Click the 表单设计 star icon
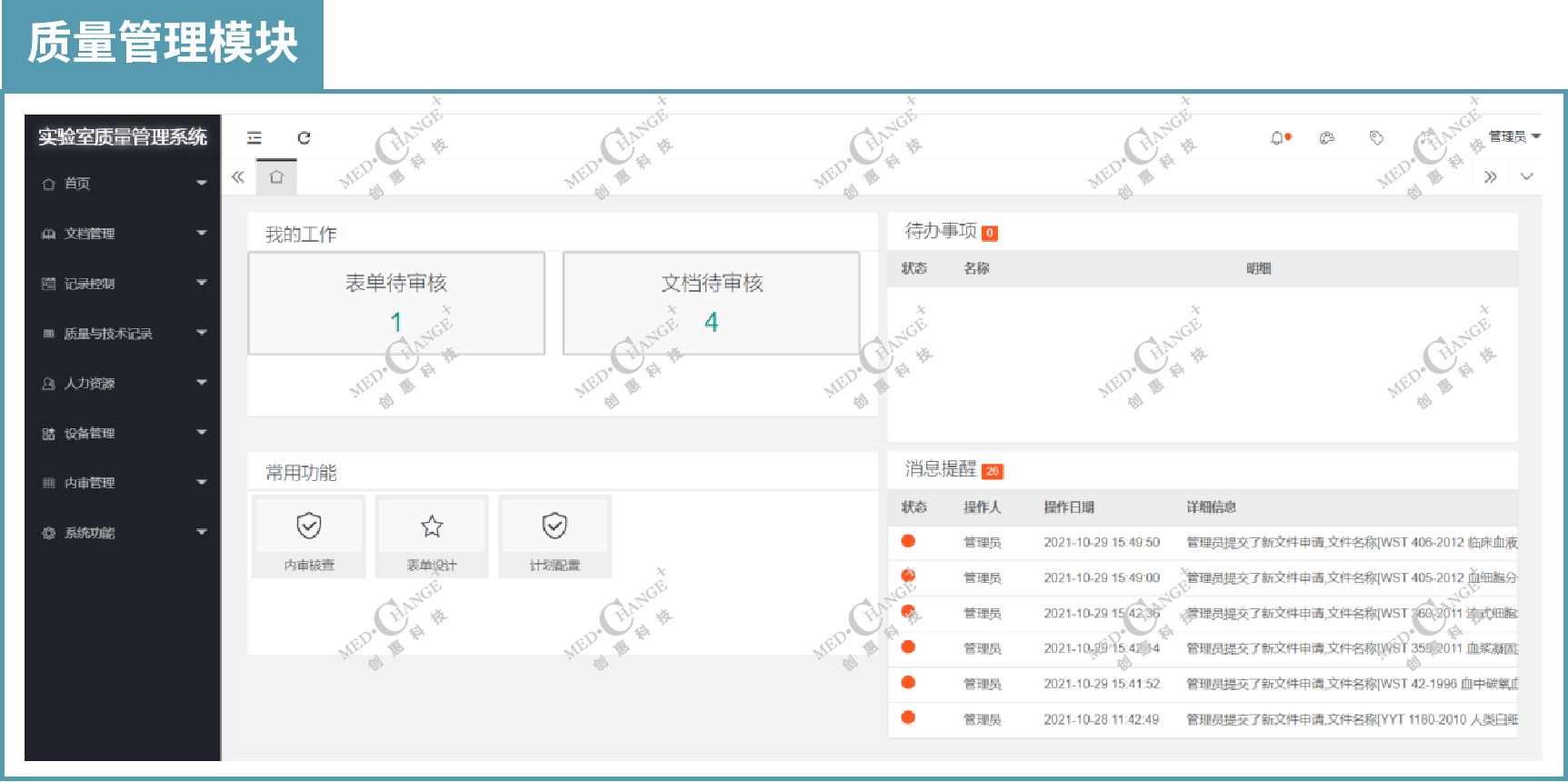This screenshot has height=782, width=1568. pyautogui.click(x=432, y=526)
